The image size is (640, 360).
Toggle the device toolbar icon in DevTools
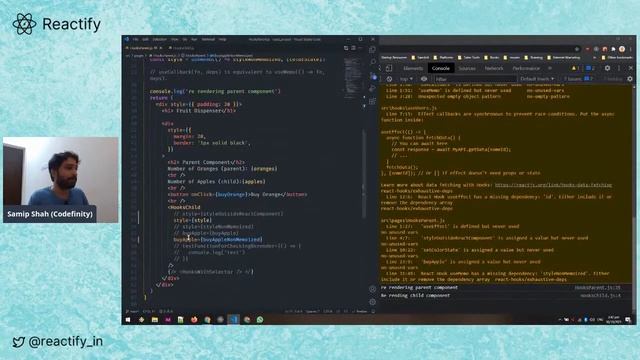[389, 68]
